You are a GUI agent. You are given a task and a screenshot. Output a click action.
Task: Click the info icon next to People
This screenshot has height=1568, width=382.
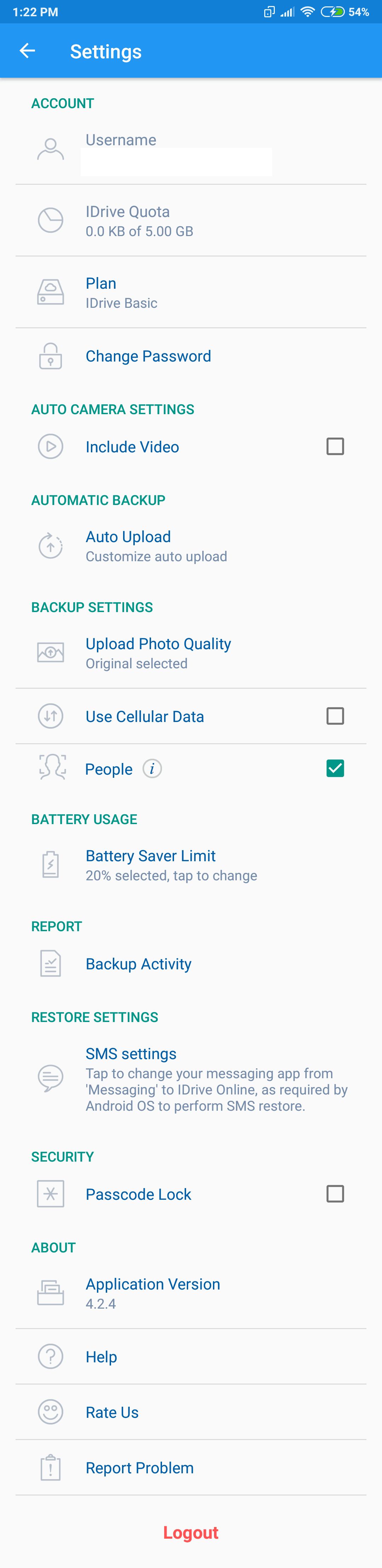point(152,769)
